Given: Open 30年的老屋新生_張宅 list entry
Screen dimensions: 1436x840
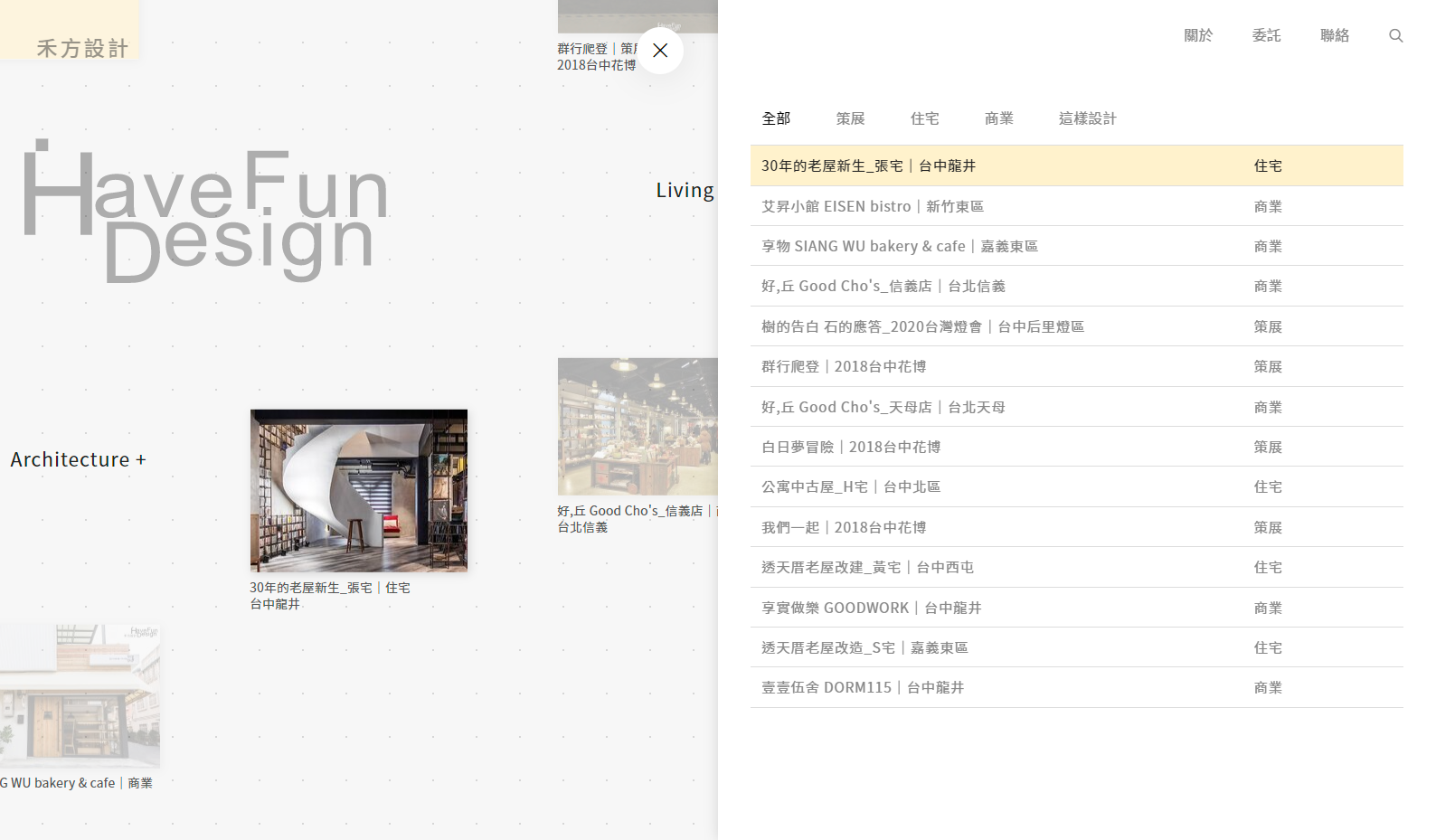Looking at the screenshot, I should pos(868,165).
